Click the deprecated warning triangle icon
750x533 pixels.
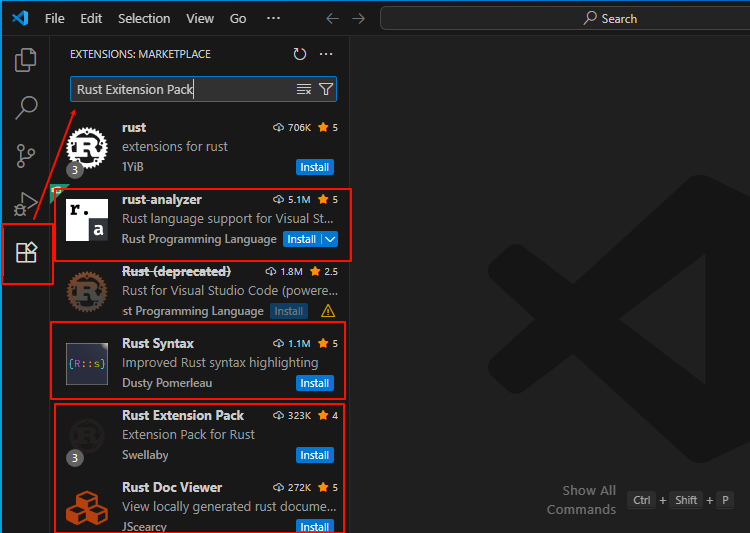[x=328, y=311]
